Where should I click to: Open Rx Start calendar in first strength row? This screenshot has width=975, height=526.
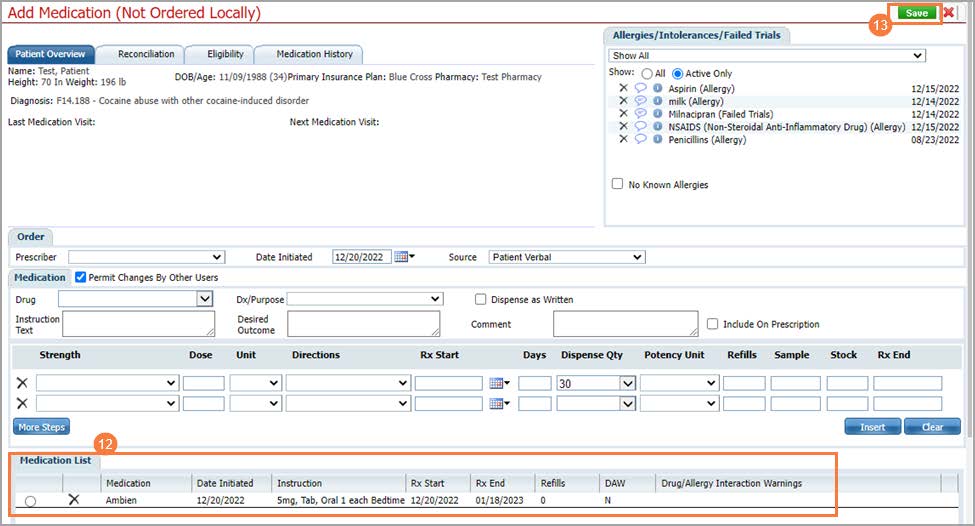point(499,383)
